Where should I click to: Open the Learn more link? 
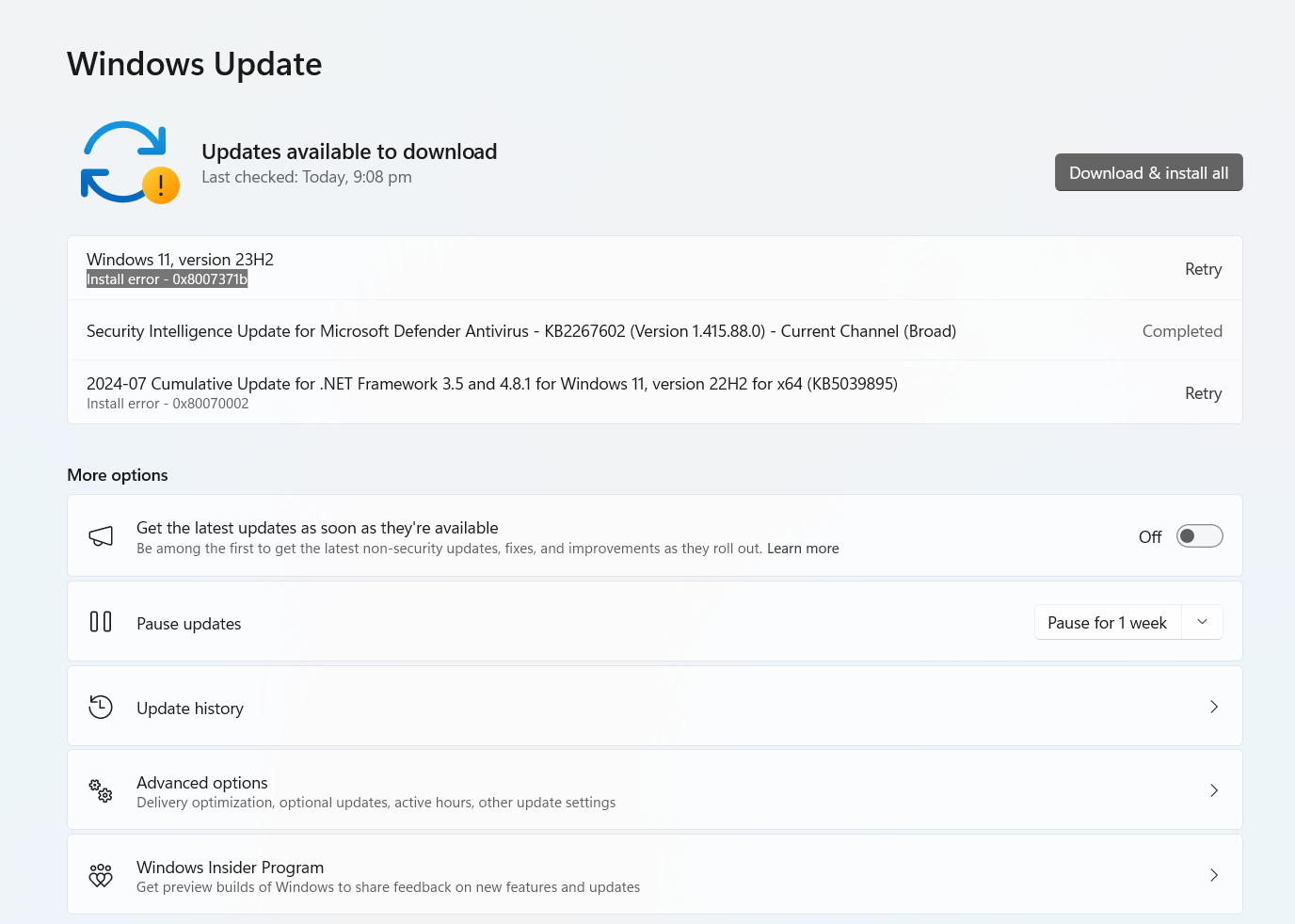pos(803,549)
